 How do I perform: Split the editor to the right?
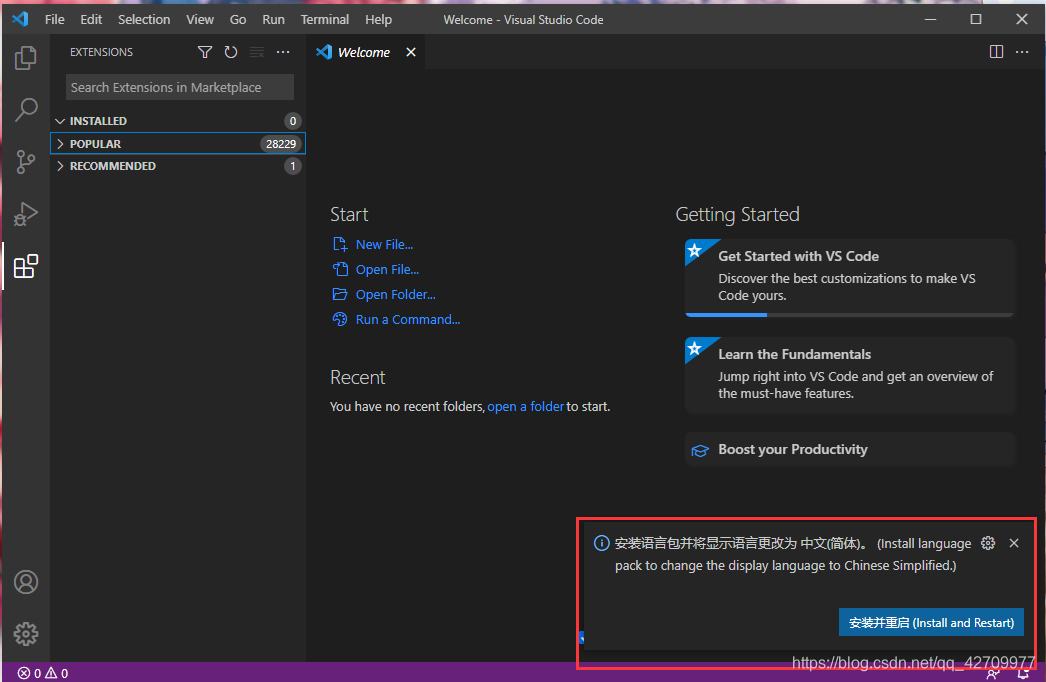(996, 52)
